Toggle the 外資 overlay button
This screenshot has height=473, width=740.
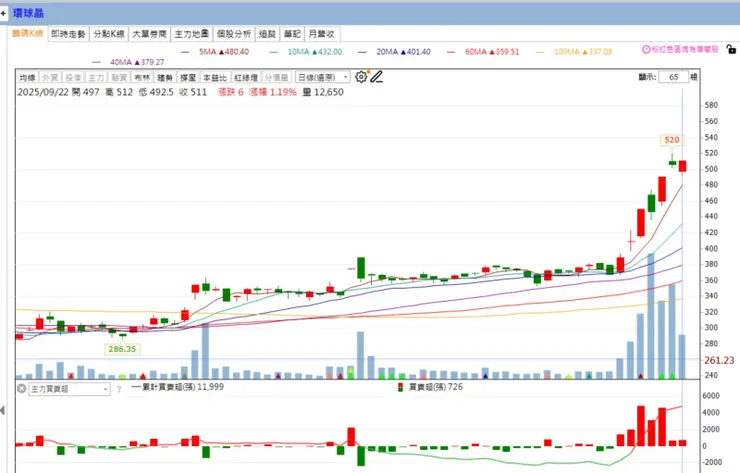click(x=50, y=77)
